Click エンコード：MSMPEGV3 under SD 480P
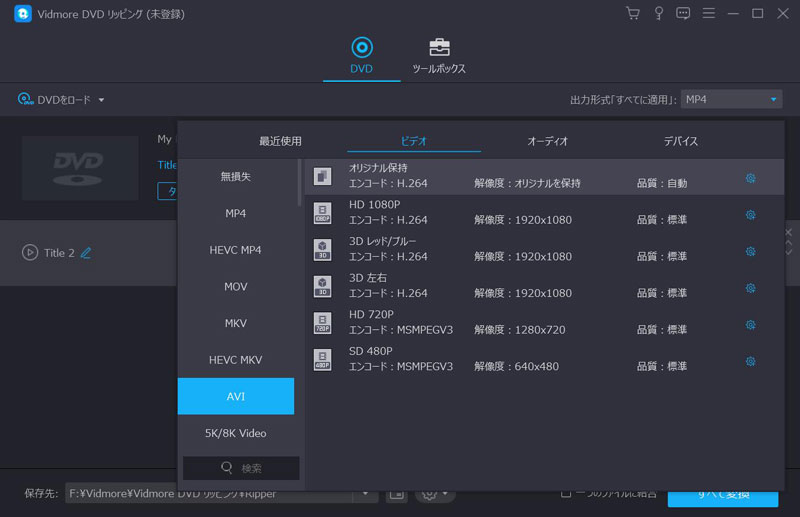The height and width of the screenshot is (517, 800). [401, 366]
